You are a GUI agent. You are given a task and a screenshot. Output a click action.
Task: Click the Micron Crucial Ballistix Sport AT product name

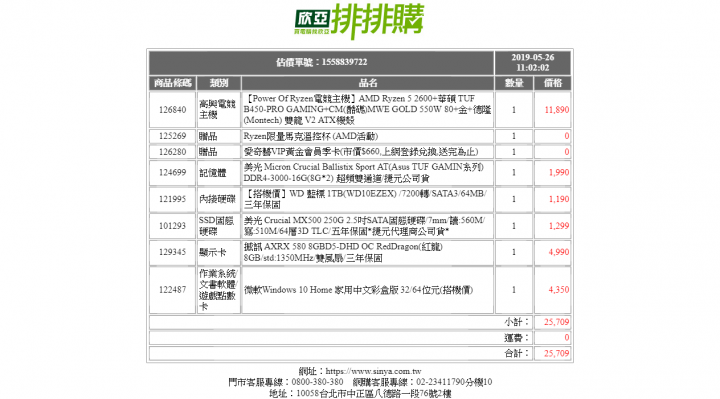[363, 173]
